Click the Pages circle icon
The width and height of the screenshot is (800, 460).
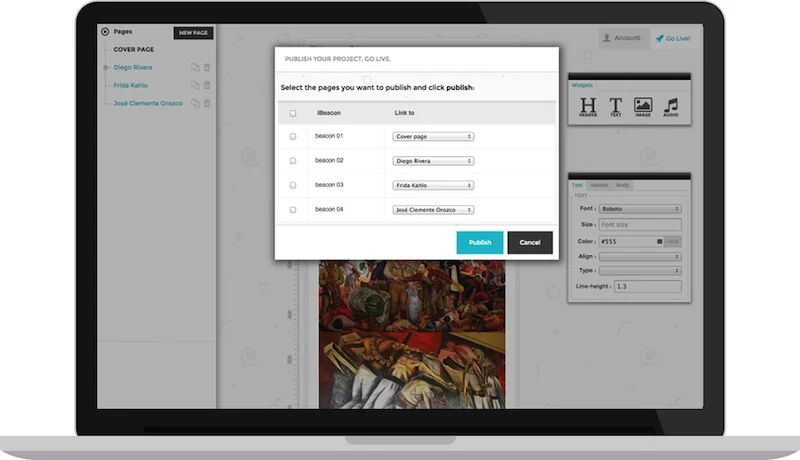tap(105, 32)
